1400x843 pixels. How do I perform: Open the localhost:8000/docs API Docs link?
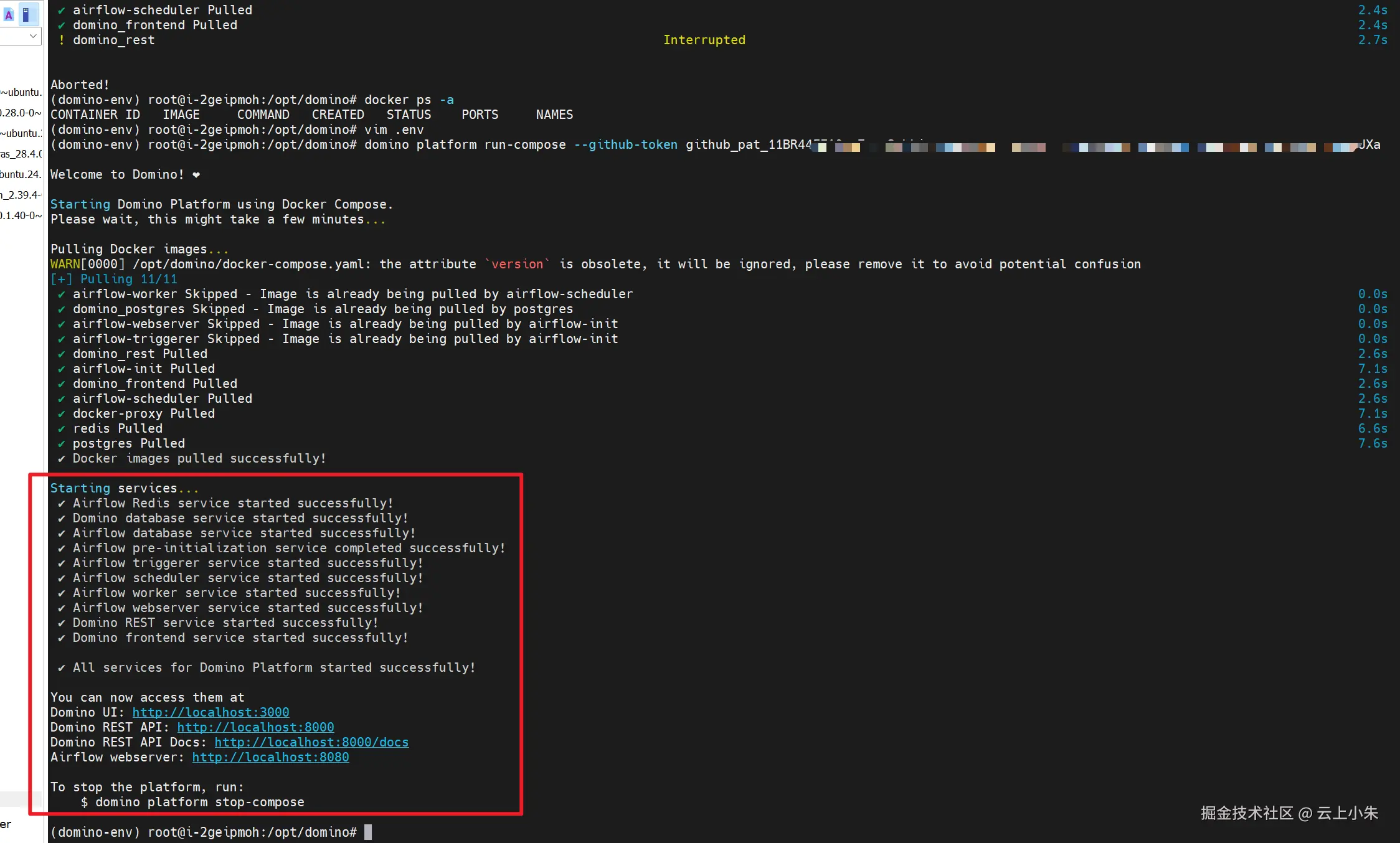[311, 742]
